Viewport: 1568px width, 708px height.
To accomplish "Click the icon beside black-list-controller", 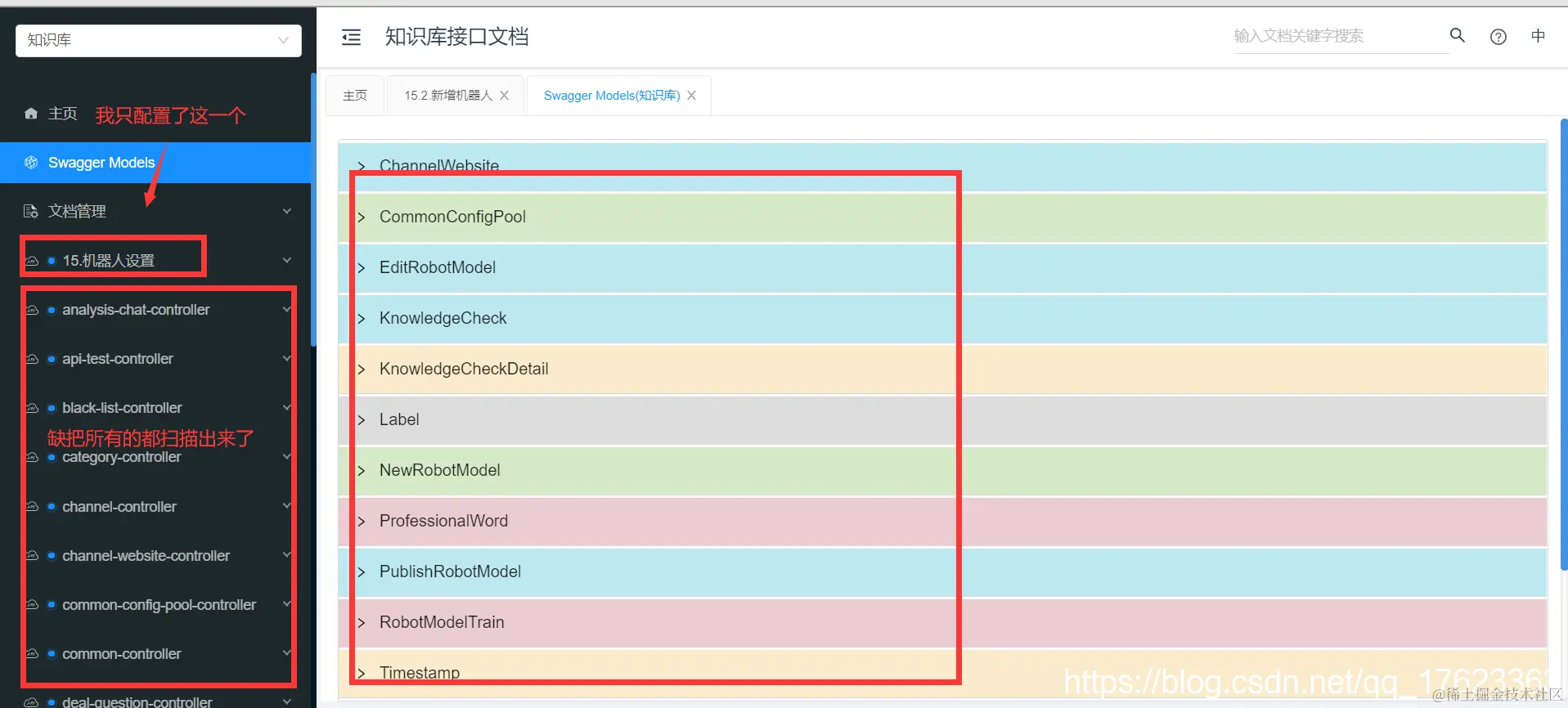I will (x=32, y=408).
